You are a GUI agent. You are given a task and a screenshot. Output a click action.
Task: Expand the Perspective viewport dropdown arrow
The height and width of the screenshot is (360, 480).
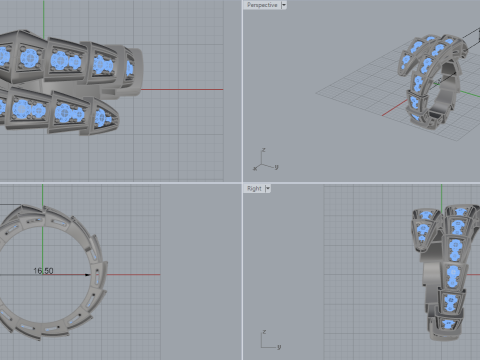pyautogui.click(x=284, y=5)
